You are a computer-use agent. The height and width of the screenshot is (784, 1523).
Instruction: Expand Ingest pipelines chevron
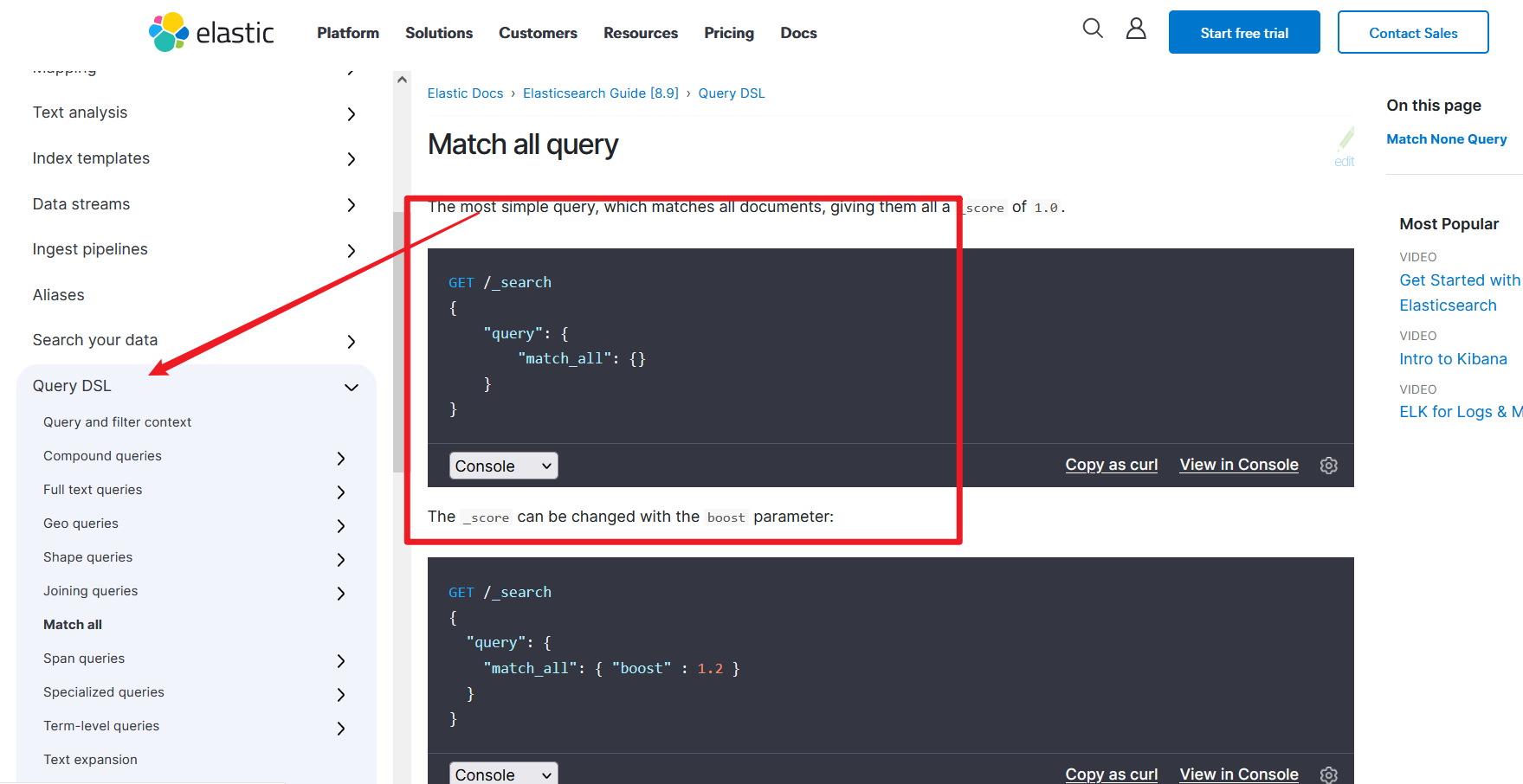coord(351,251)
